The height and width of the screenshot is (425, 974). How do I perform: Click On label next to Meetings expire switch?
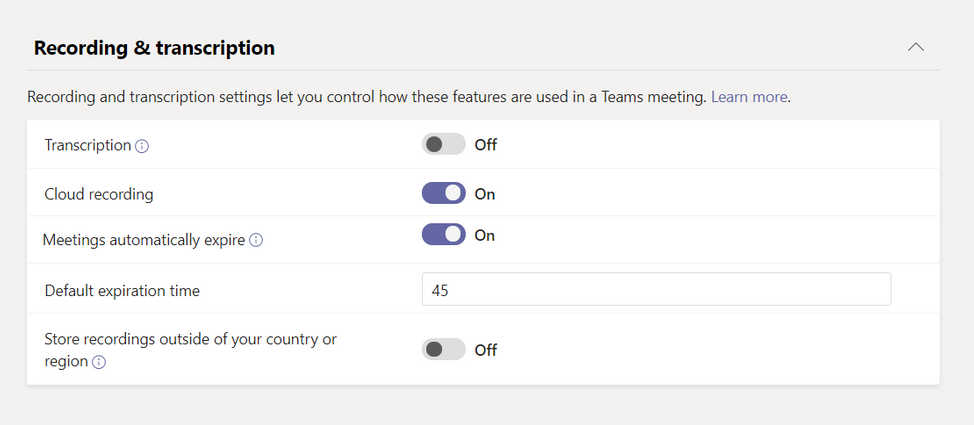[485, 235]
